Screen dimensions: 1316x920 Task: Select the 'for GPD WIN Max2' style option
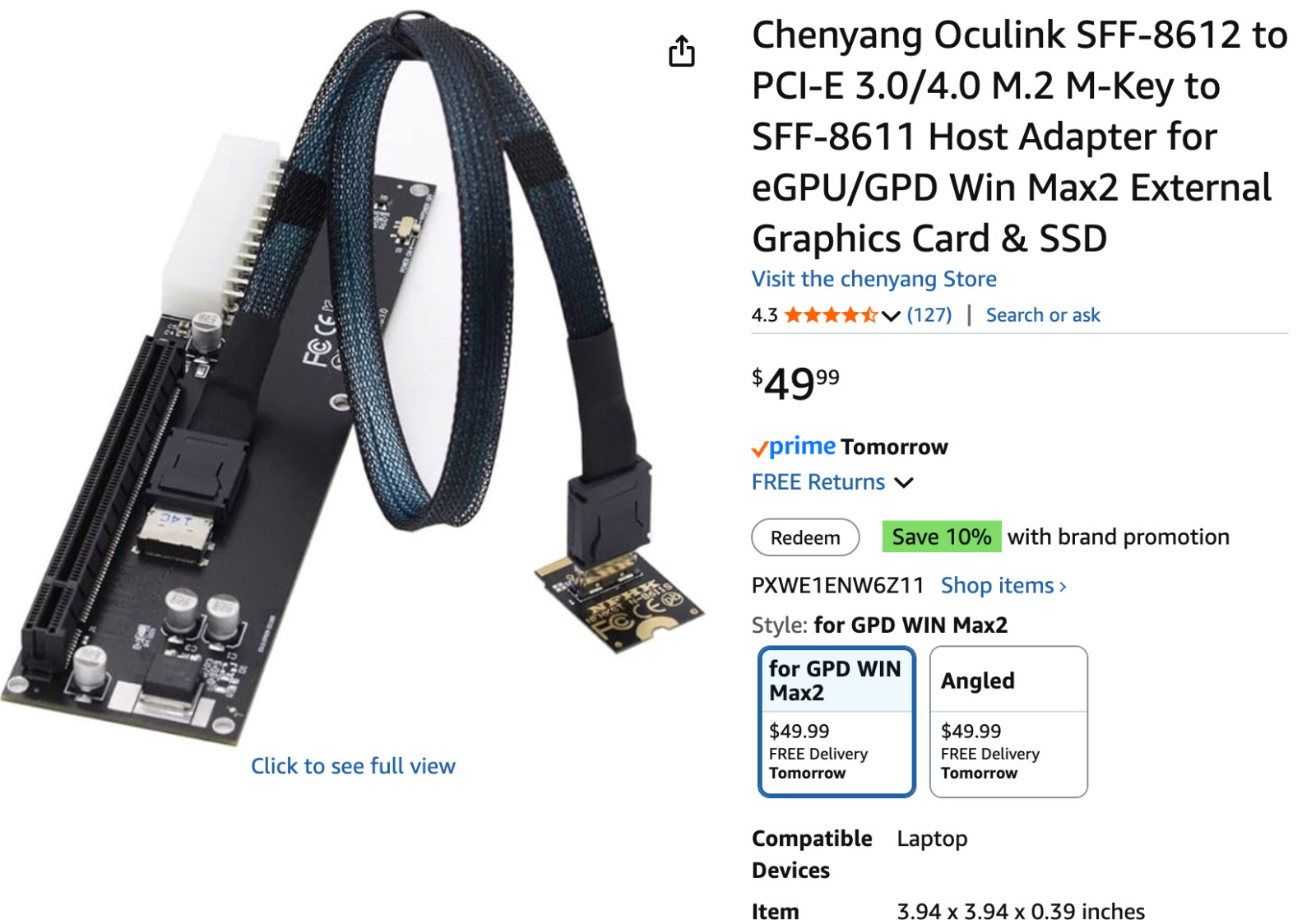(x=836, y=722)
